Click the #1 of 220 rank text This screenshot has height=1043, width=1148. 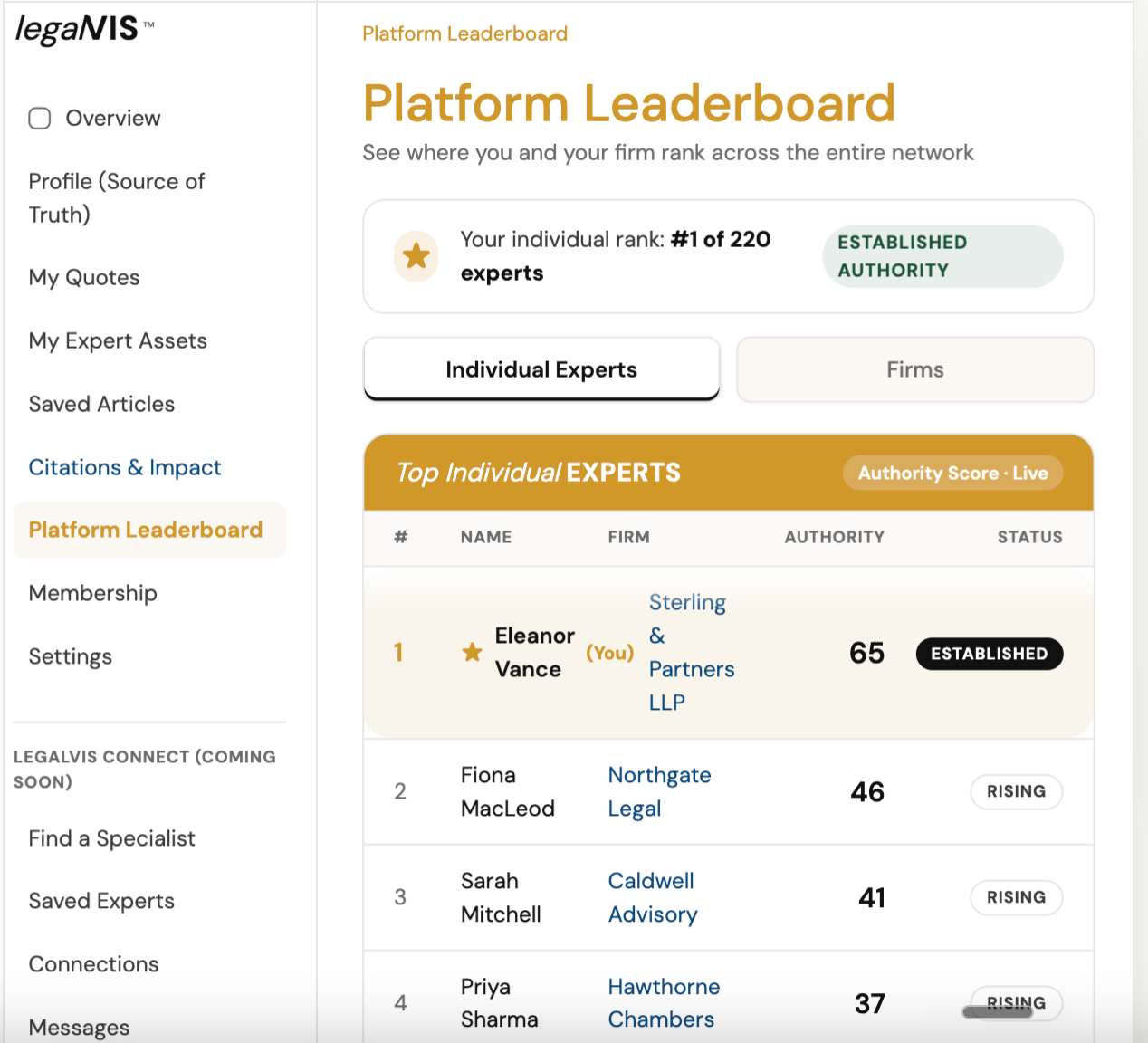(x=721, y=239)
